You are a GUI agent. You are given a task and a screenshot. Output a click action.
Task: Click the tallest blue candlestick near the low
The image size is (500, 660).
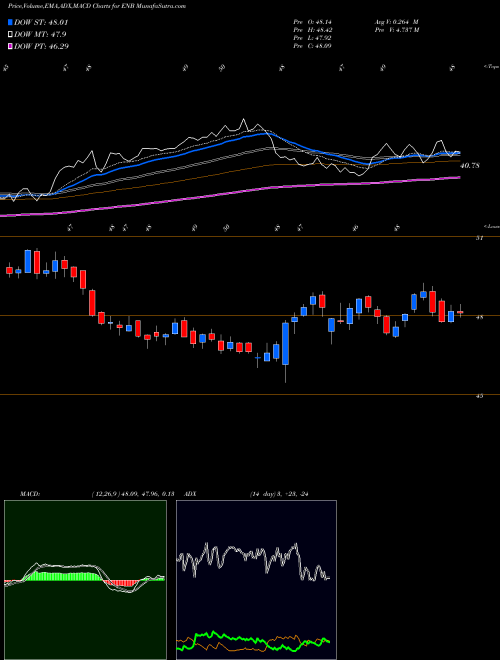point(285,343)
